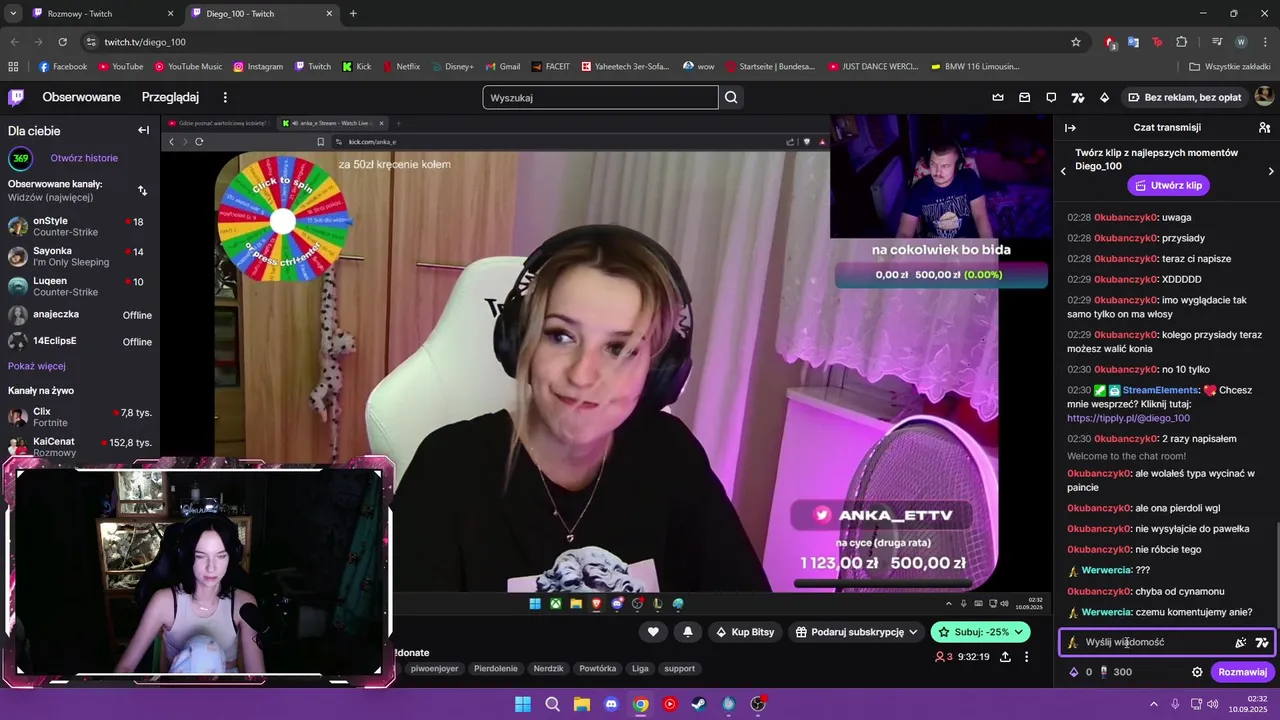Open chat settings gear icon
Image resolution: width=1280 pixels, height=720 pixels.
(1197, 672)
